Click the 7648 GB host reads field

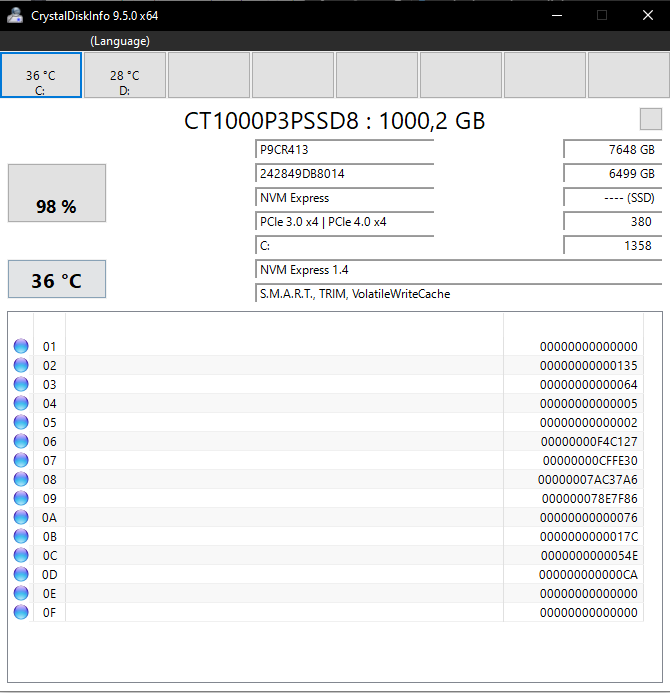point(613,149)
